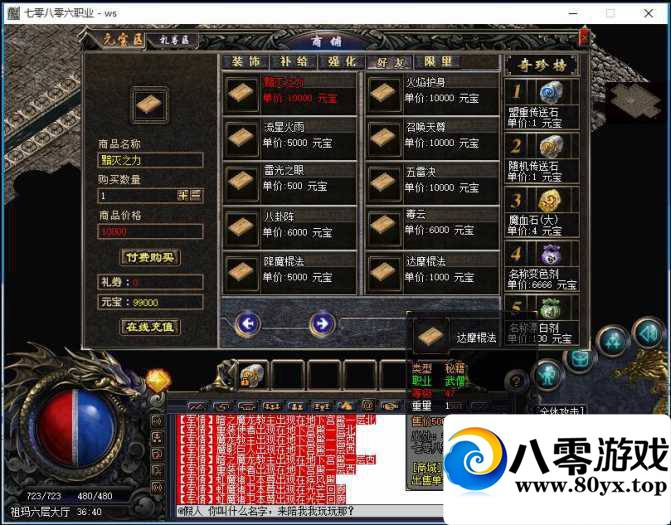
Task: Switch to the 元宝区 tab
Action: (x=122, y=40)
